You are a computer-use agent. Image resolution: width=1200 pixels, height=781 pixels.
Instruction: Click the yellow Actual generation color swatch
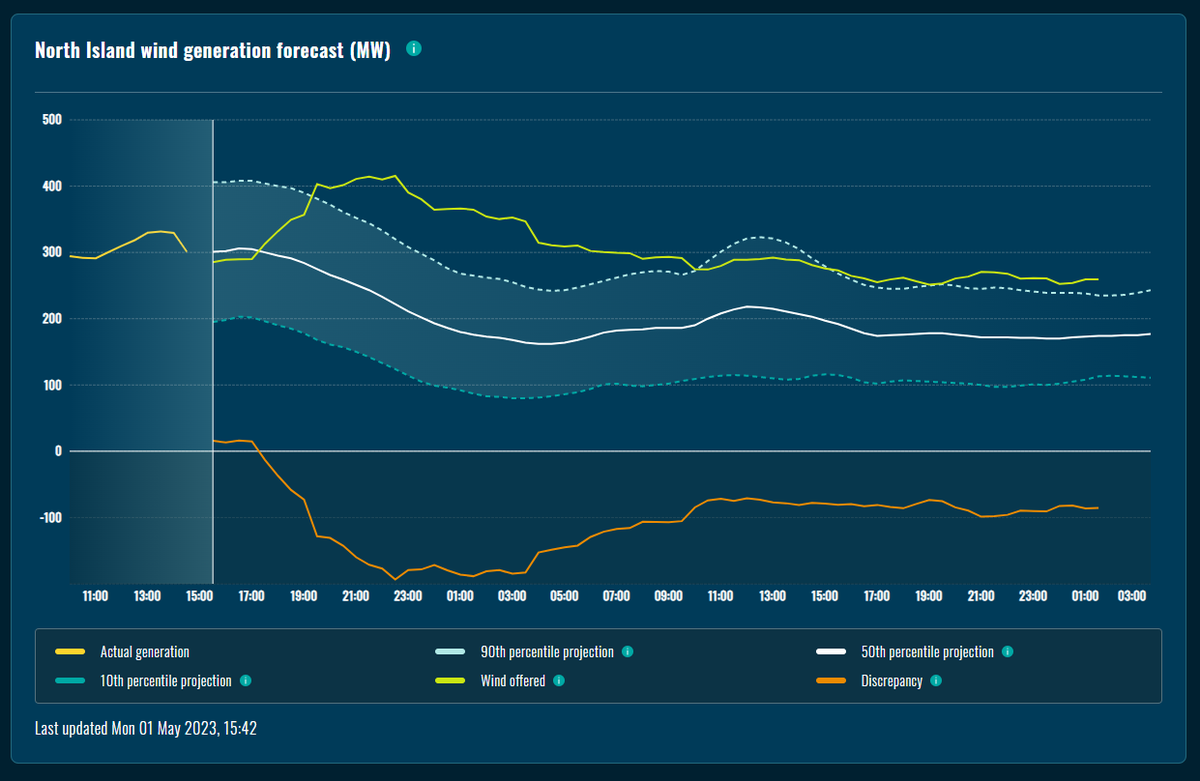69,652
